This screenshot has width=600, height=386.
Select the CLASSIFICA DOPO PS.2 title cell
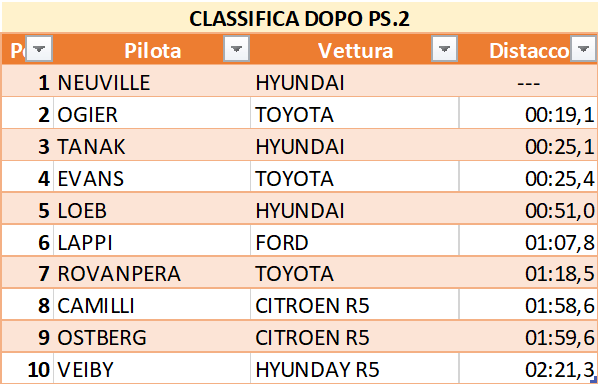[x=299, y=18]
